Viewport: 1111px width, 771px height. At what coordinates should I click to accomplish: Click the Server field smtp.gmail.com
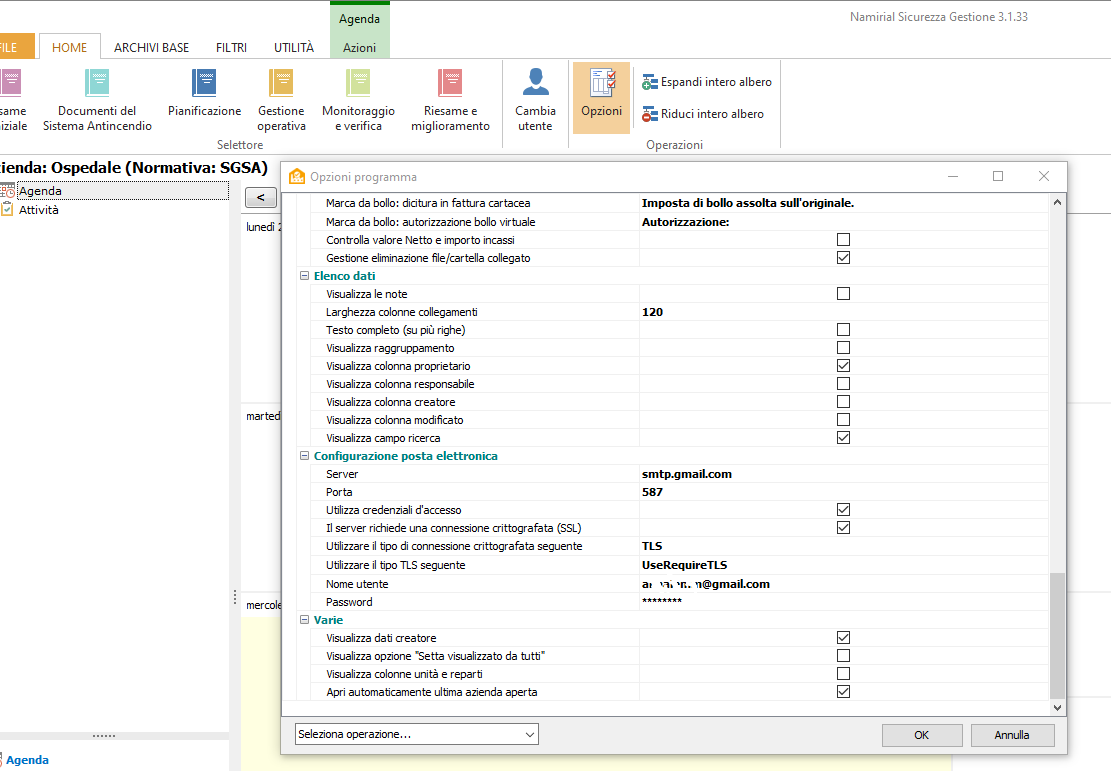pos(843,474)
